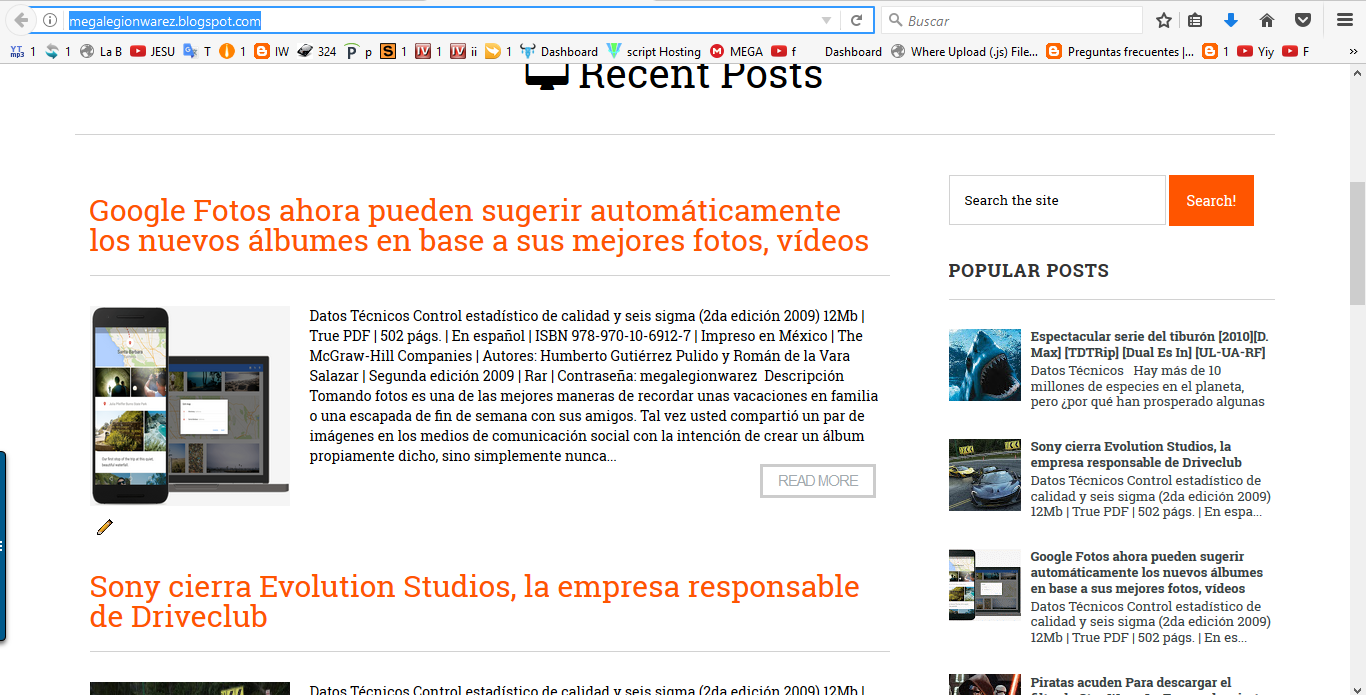The width and height of the screenshot is (1366, 695).
Task: Show bookmarks list icon
Action: click(x=1195, y=20)
